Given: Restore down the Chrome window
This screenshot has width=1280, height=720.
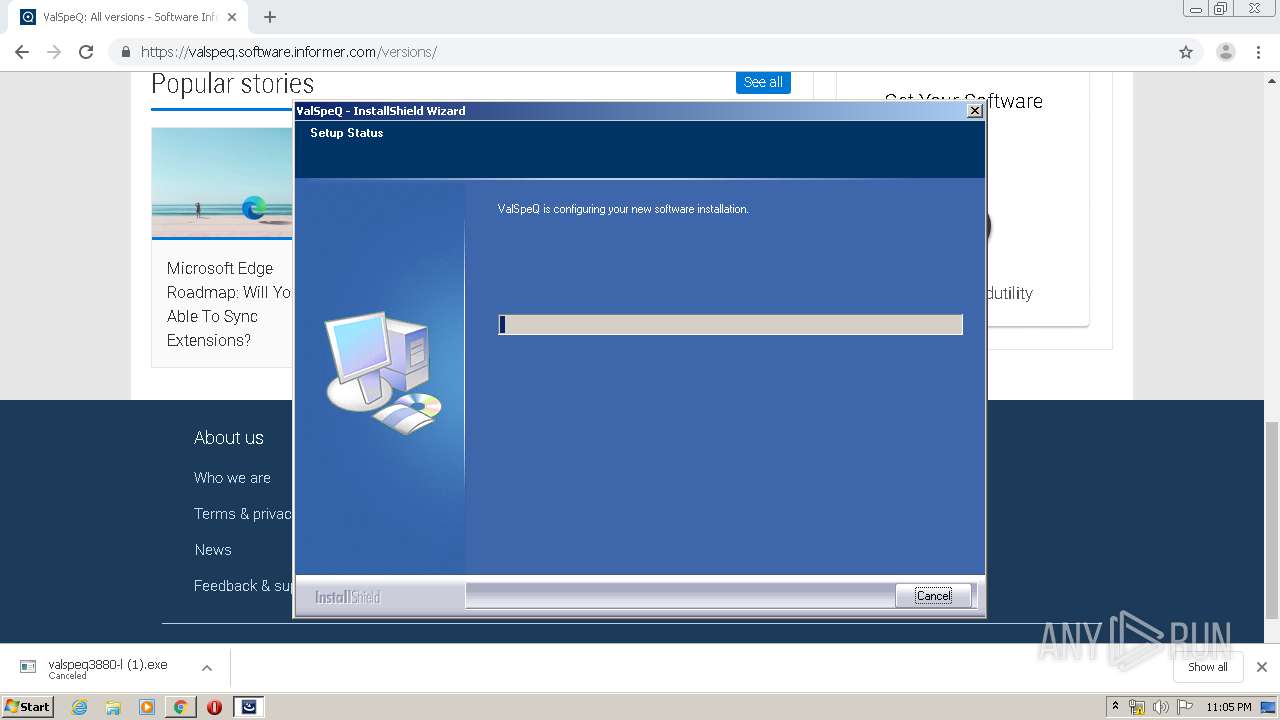Looking at the screenshot, I should pos(1221,9).
